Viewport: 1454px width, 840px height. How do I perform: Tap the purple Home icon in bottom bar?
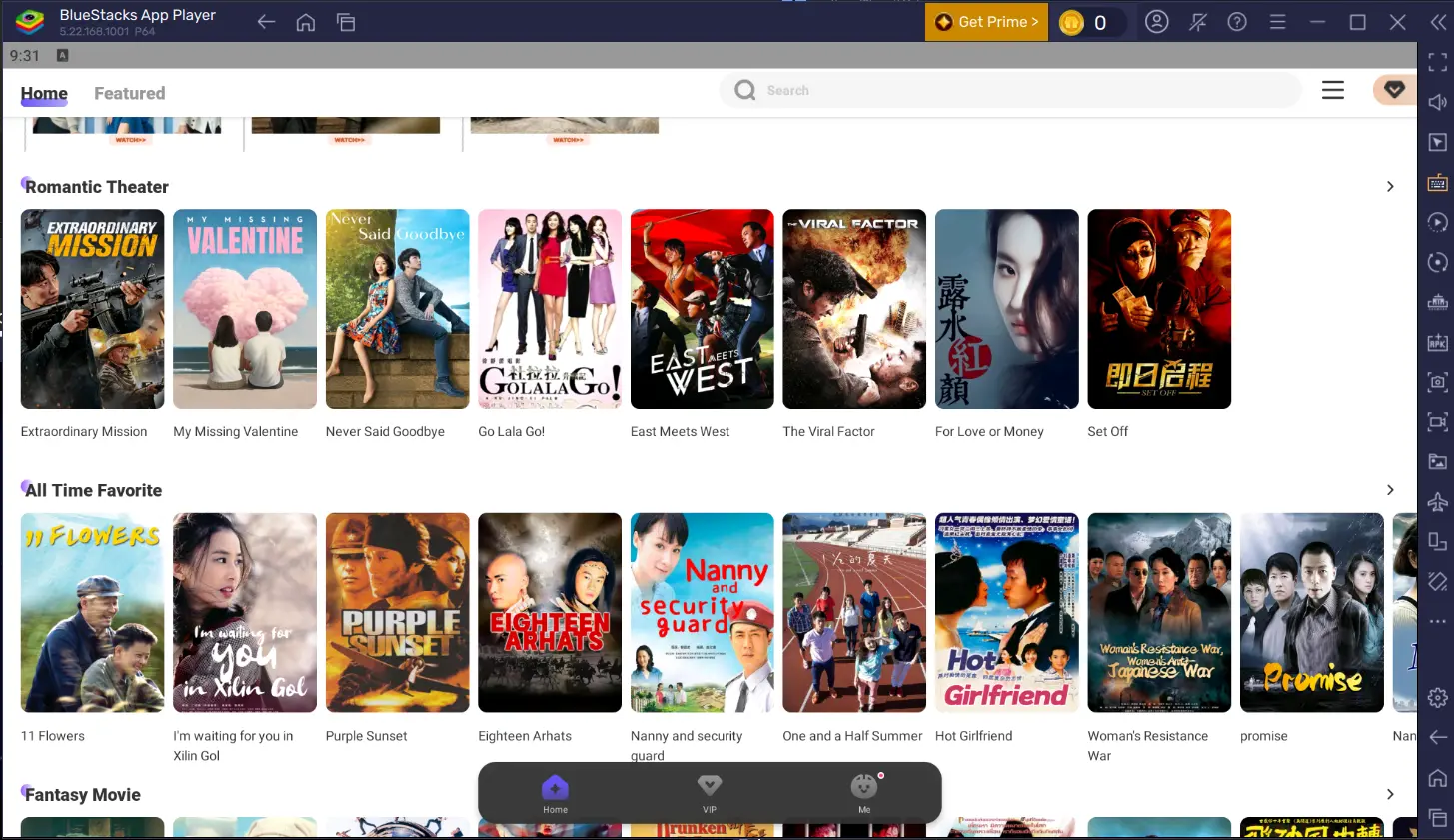[x=555, y=787]
